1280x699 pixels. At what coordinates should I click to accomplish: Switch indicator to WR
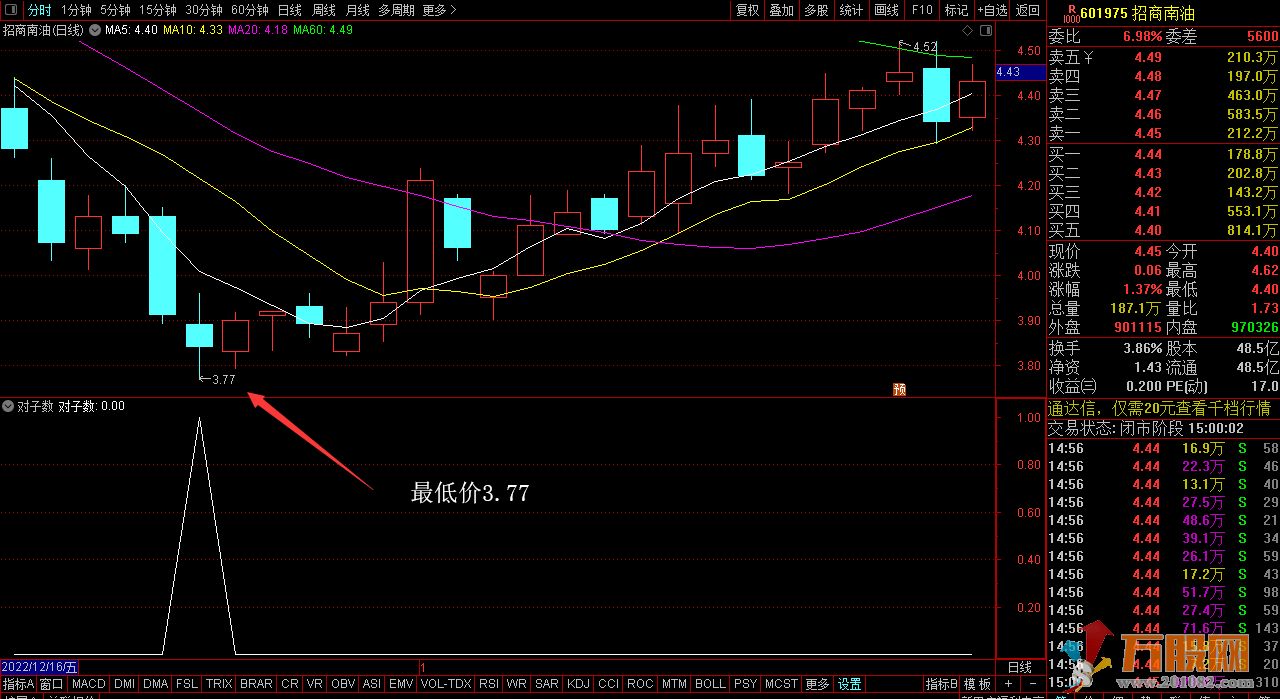click(x=517, y=684)
